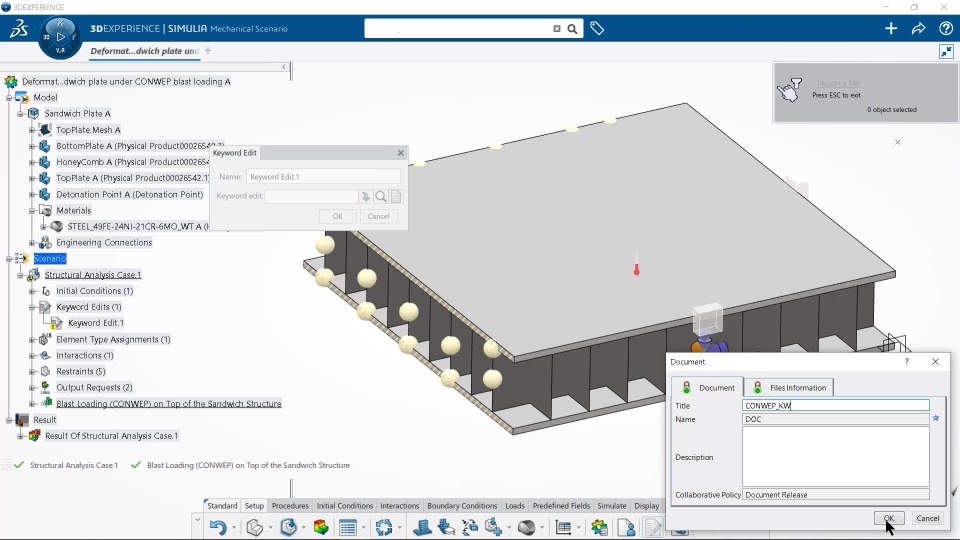960x540 pixels.
Task: Switch to the Setup tab
Action: coord(254,506)
